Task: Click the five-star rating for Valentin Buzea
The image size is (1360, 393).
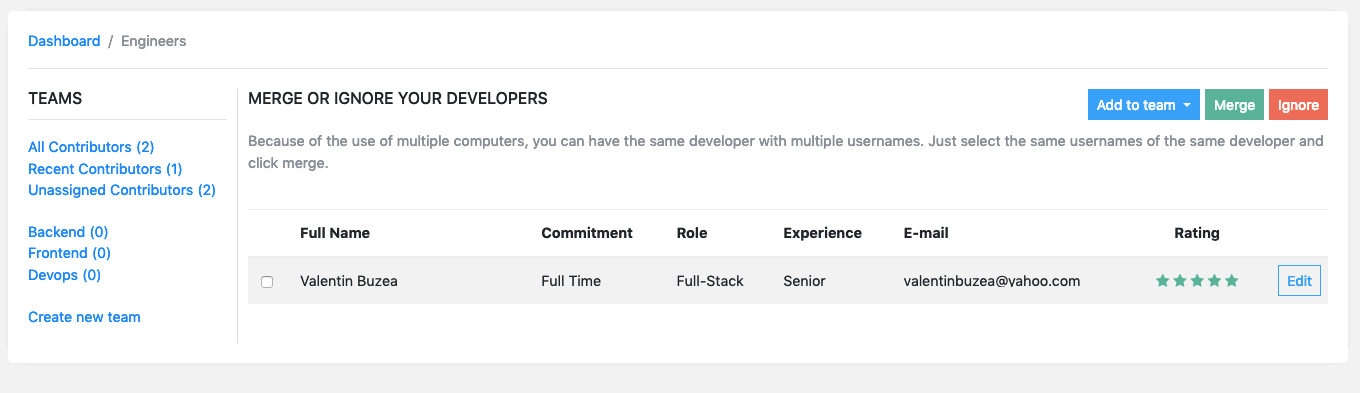Action: coord(1197,281)
